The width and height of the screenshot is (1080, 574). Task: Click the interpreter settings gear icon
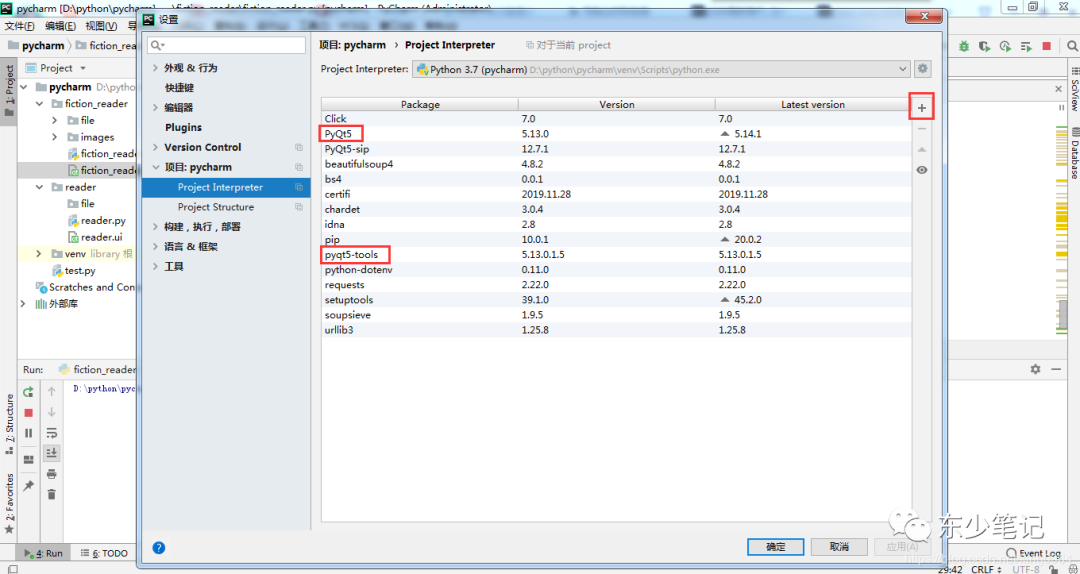[922, 69]
